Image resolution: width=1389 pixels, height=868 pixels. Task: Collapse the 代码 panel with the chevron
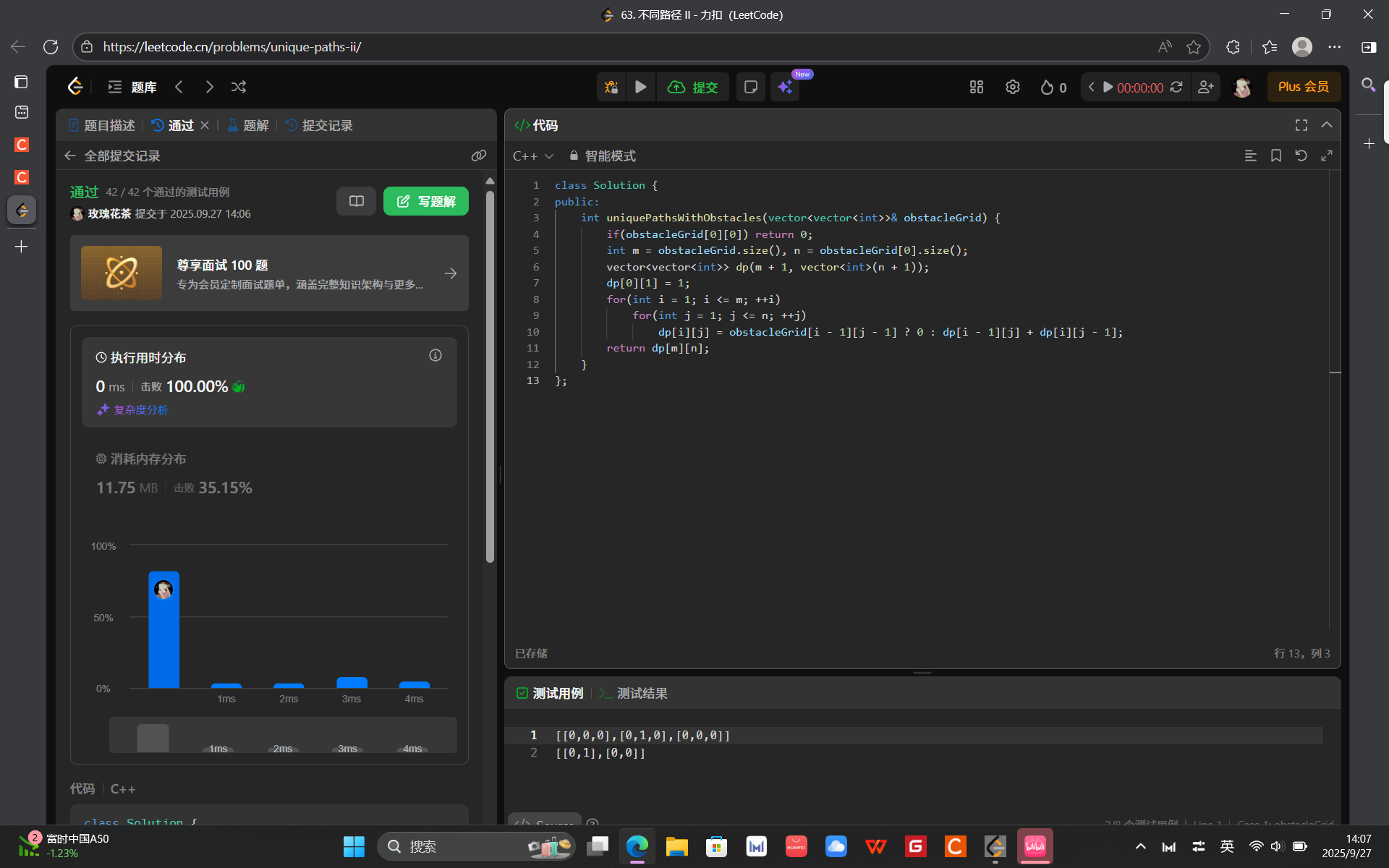pos(1327,125)
